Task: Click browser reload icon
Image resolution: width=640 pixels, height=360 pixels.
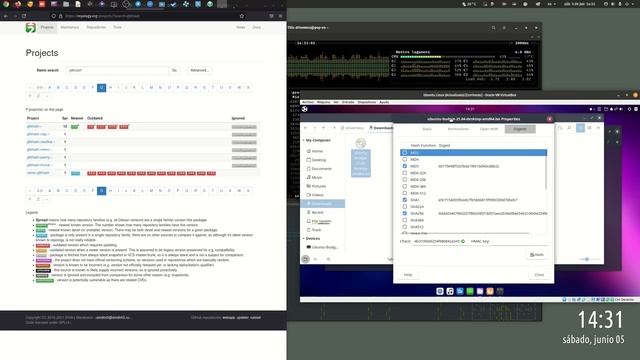Action: tap(24, 16)
